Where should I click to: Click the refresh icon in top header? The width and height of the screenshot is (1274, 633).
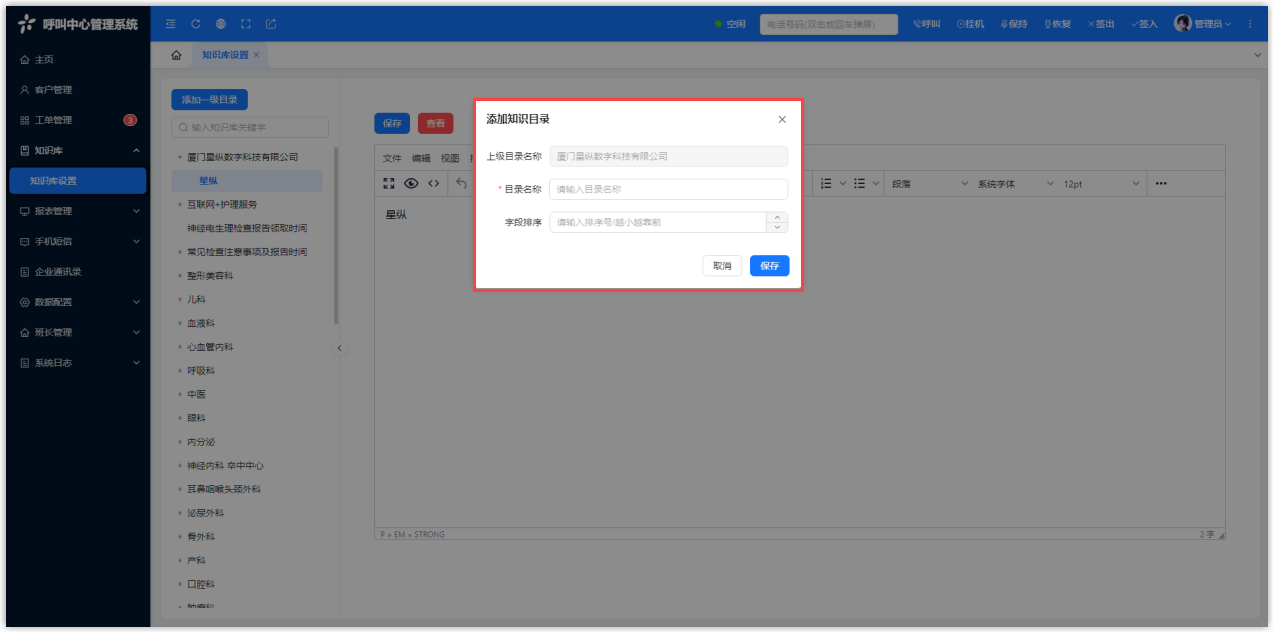196,24
